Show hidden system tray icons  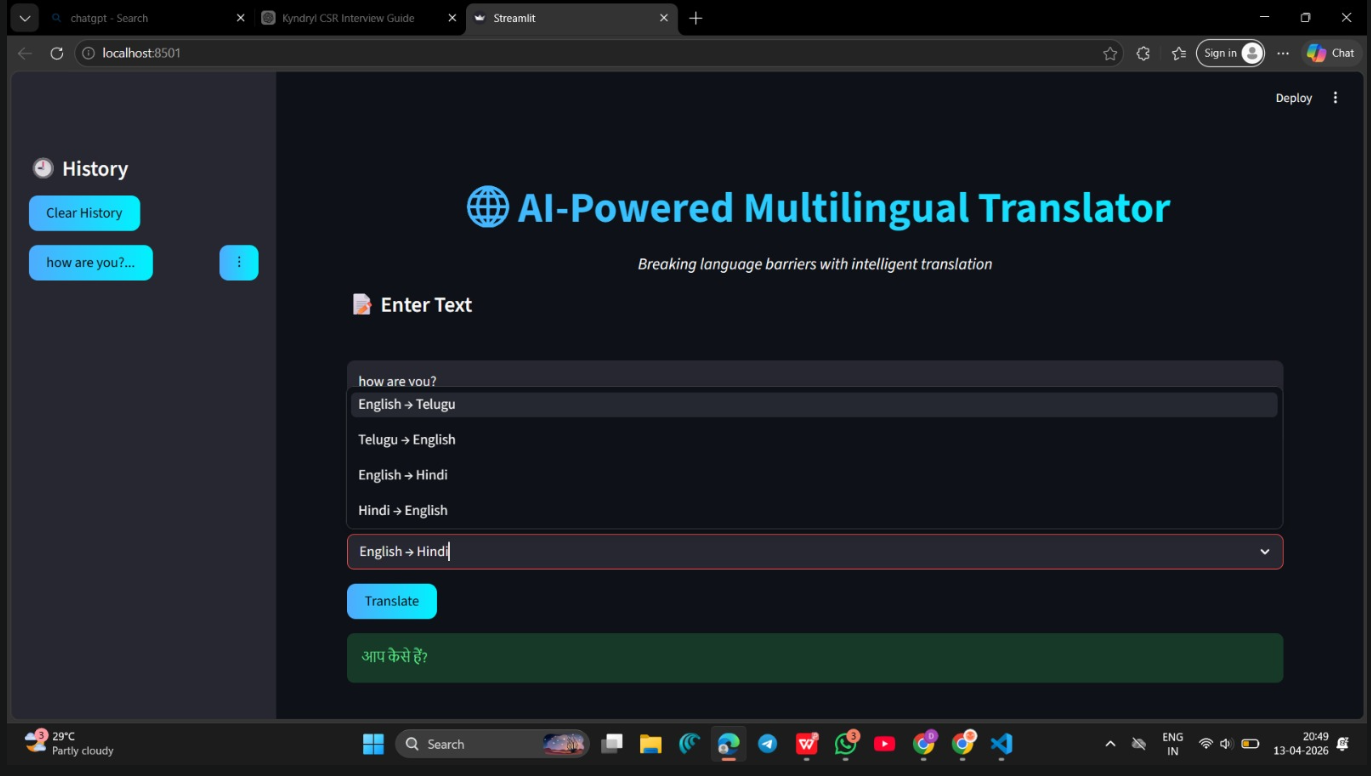1110,744
